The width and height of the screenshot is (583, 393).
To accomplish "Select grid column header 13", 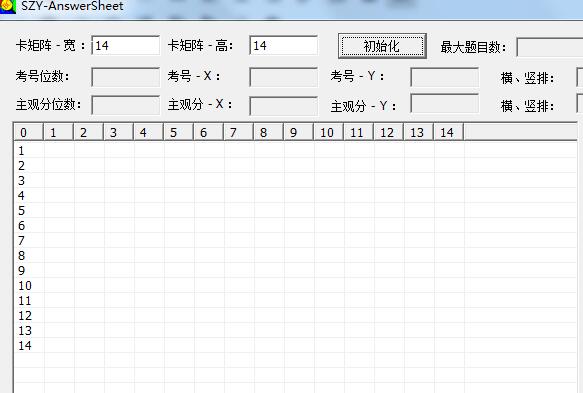I will (419, 132).
